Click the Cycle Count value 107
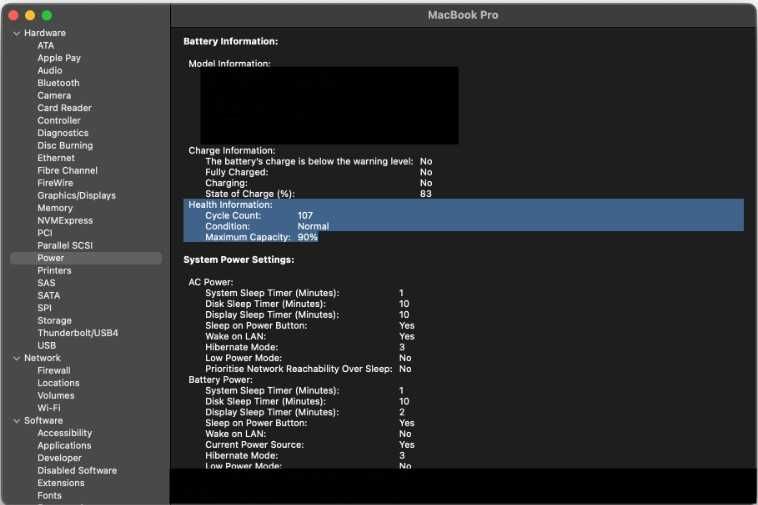The height and width of the screenshot is (505, 758). [305, 216]
